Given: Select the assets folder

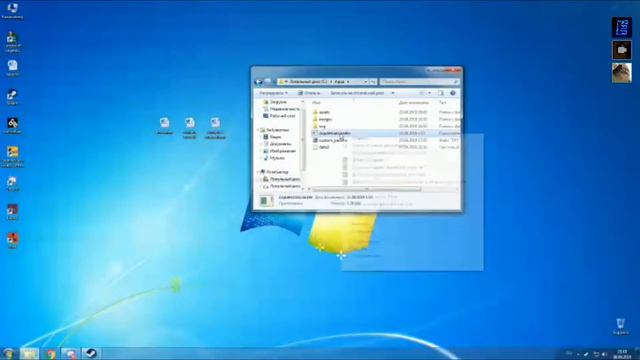Looking at the screenshot, I should [x=321, y=112].
